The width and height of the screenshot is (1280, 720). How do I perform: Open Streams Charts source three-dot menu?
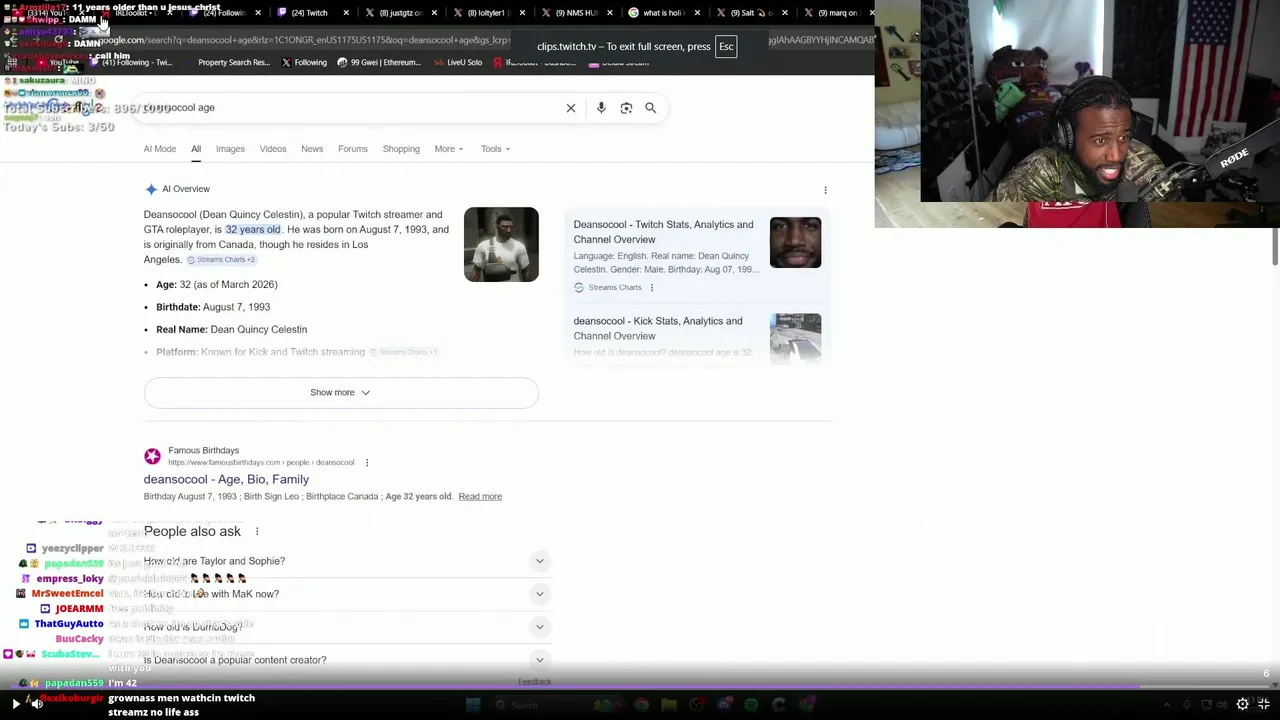click(651, 288)
